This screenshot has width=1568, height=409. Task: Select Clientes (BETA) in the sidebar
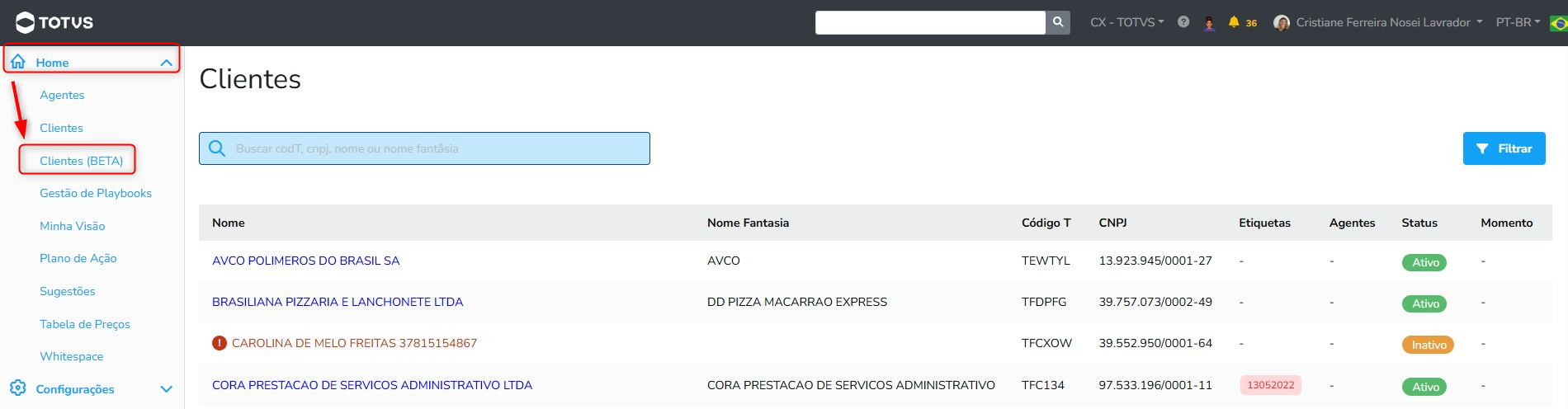coord(81,161)
